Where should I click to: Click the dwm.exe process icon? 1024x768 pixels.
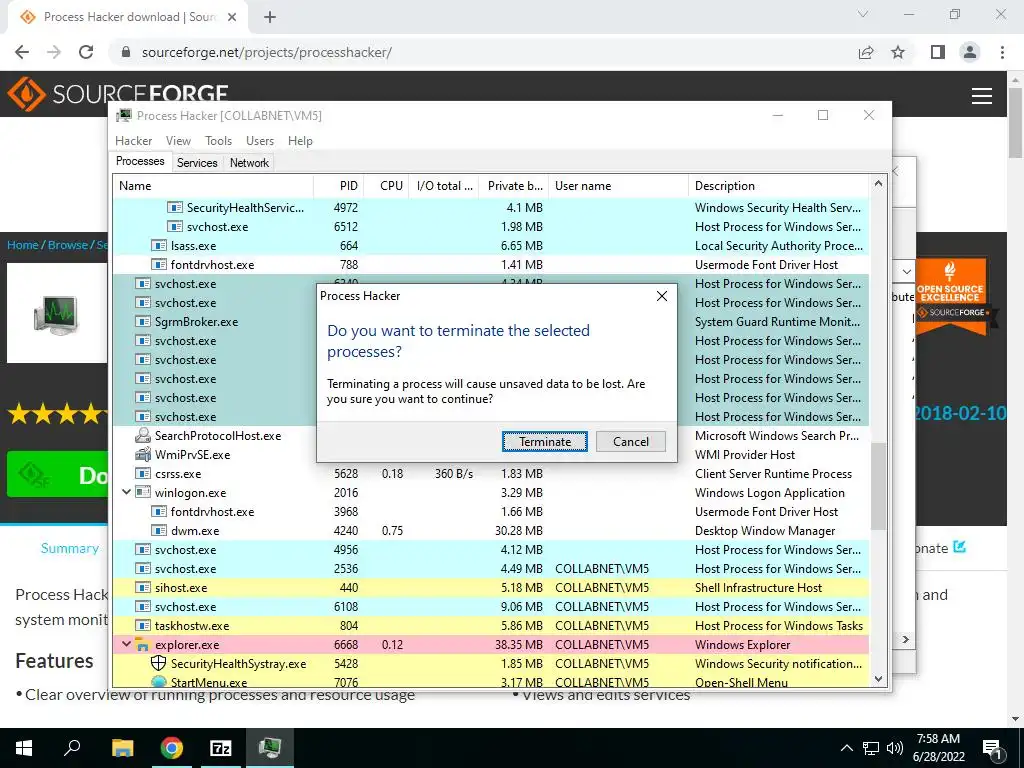click(x=159, y=530)
